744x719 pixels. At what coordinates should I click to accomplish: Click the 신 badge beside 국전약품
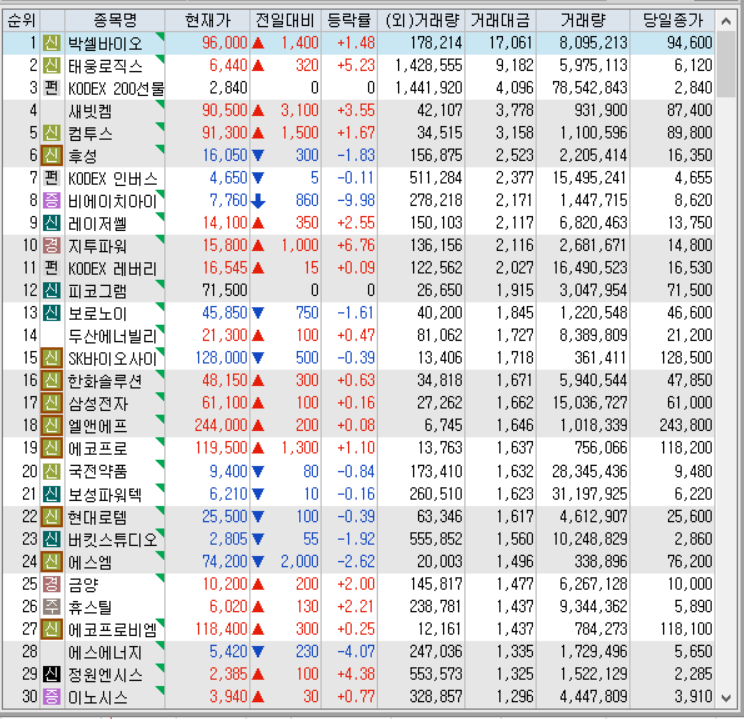pos(52,471)
